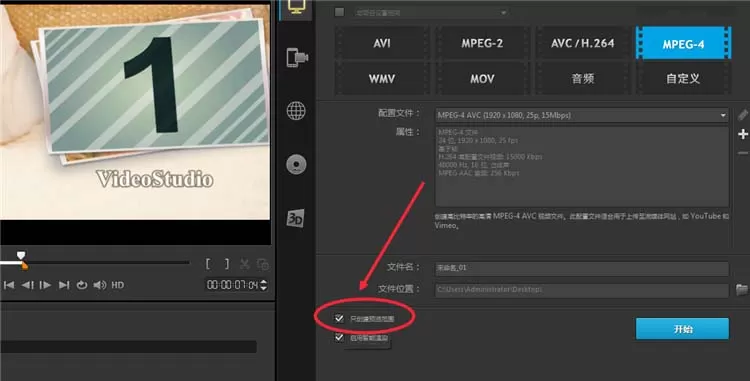Viewport: 750px width, 381px height.
Task: Select the AVI output format
Action: (x=382, y=43)
